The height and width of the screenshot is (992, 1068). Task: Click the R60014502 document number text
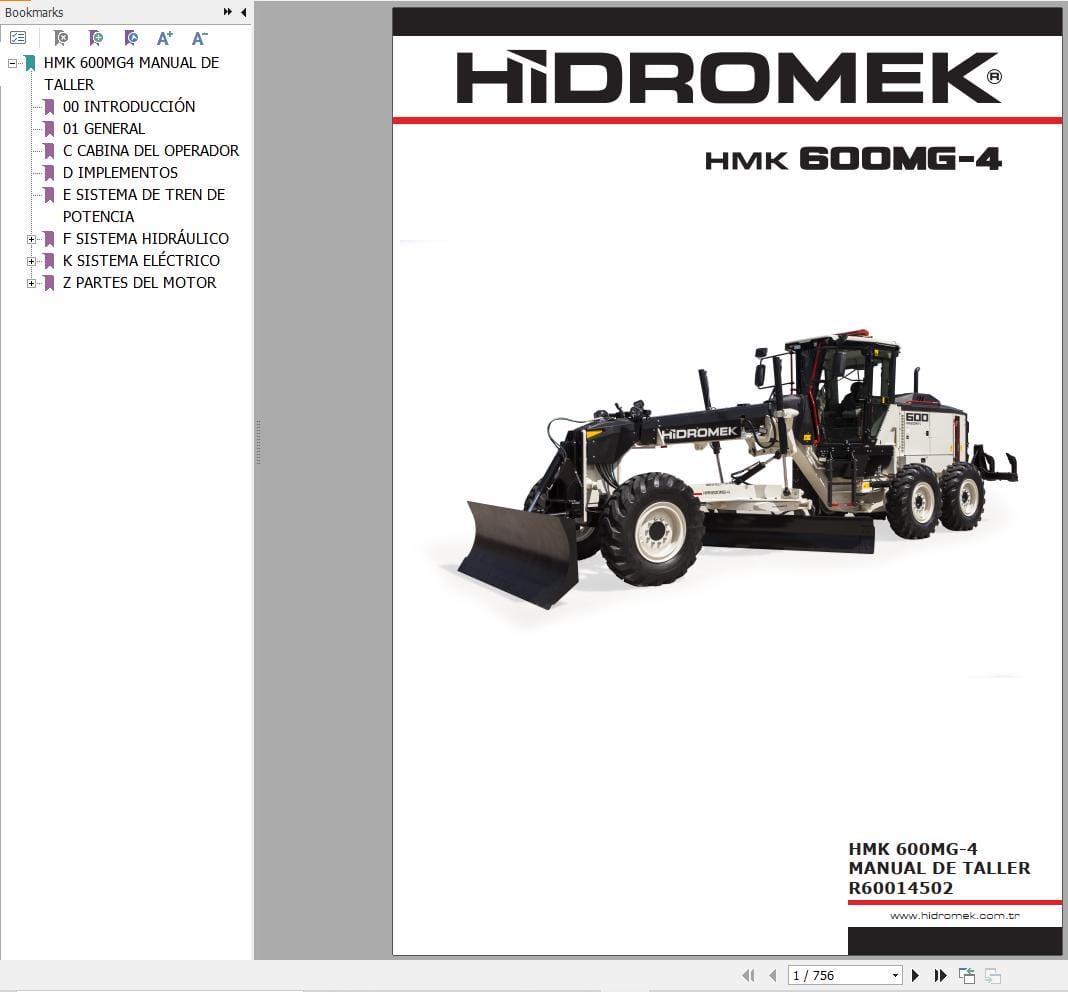pyautogui.click(x=900, y=888)
